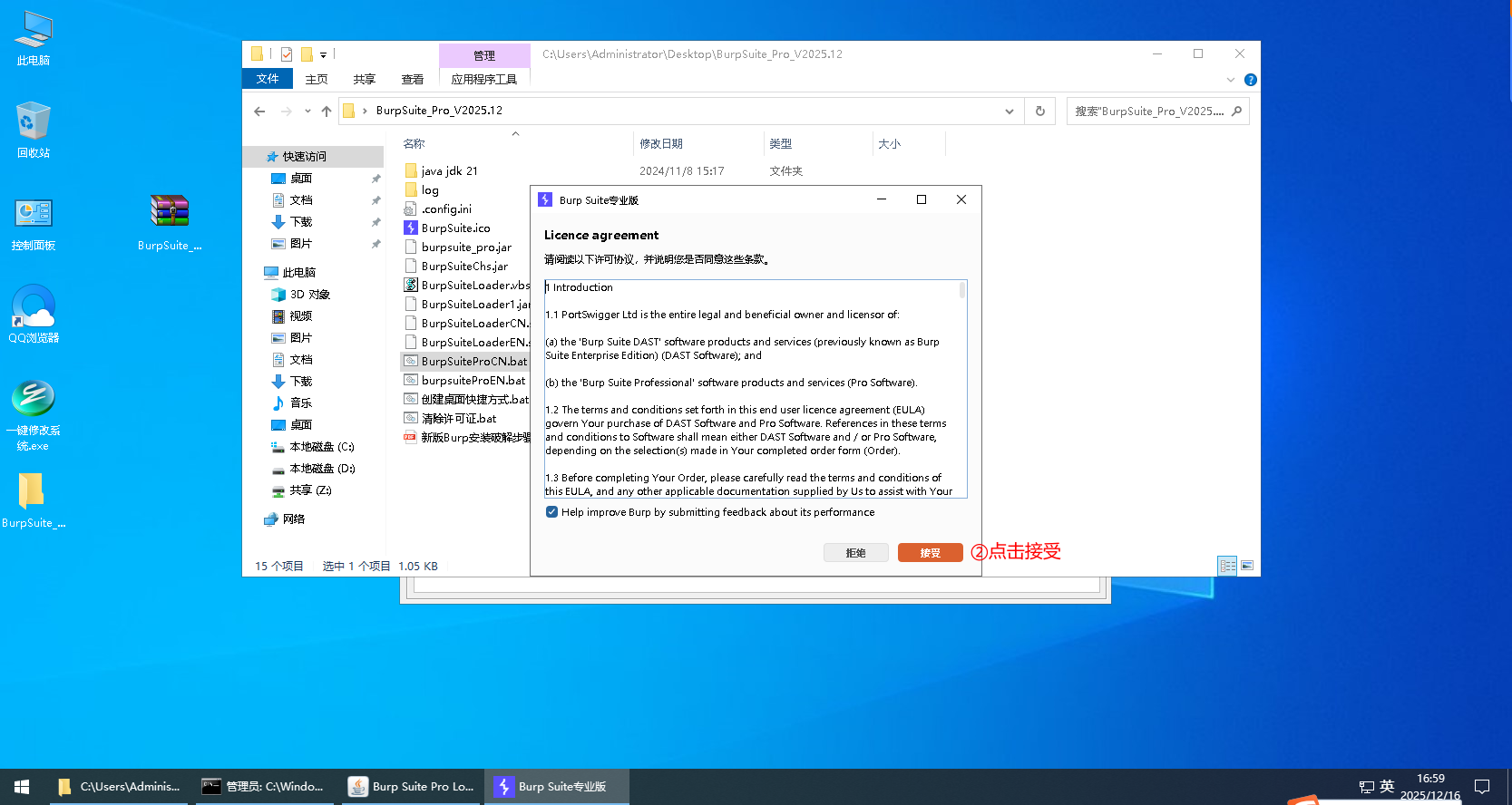Open the recent locations dropdown arrow
The height and width of the screenshot is (805, 1512).
tap(307, 112)
